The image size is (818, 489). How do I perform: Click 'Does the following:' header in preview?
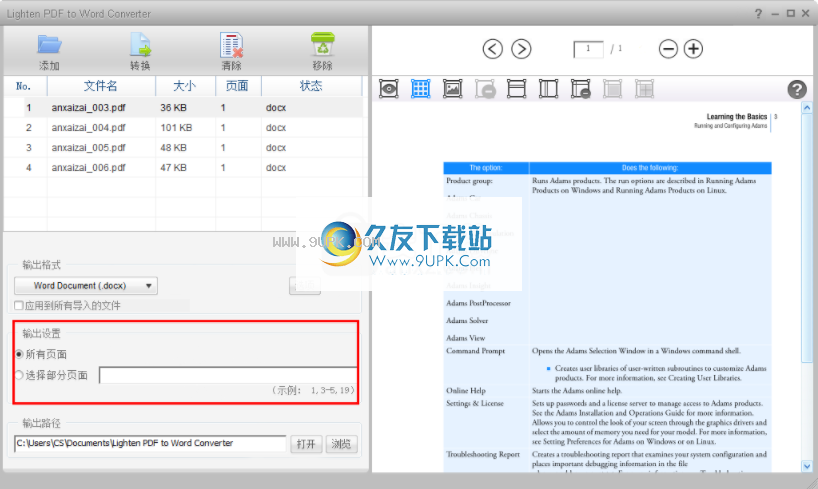650,168
